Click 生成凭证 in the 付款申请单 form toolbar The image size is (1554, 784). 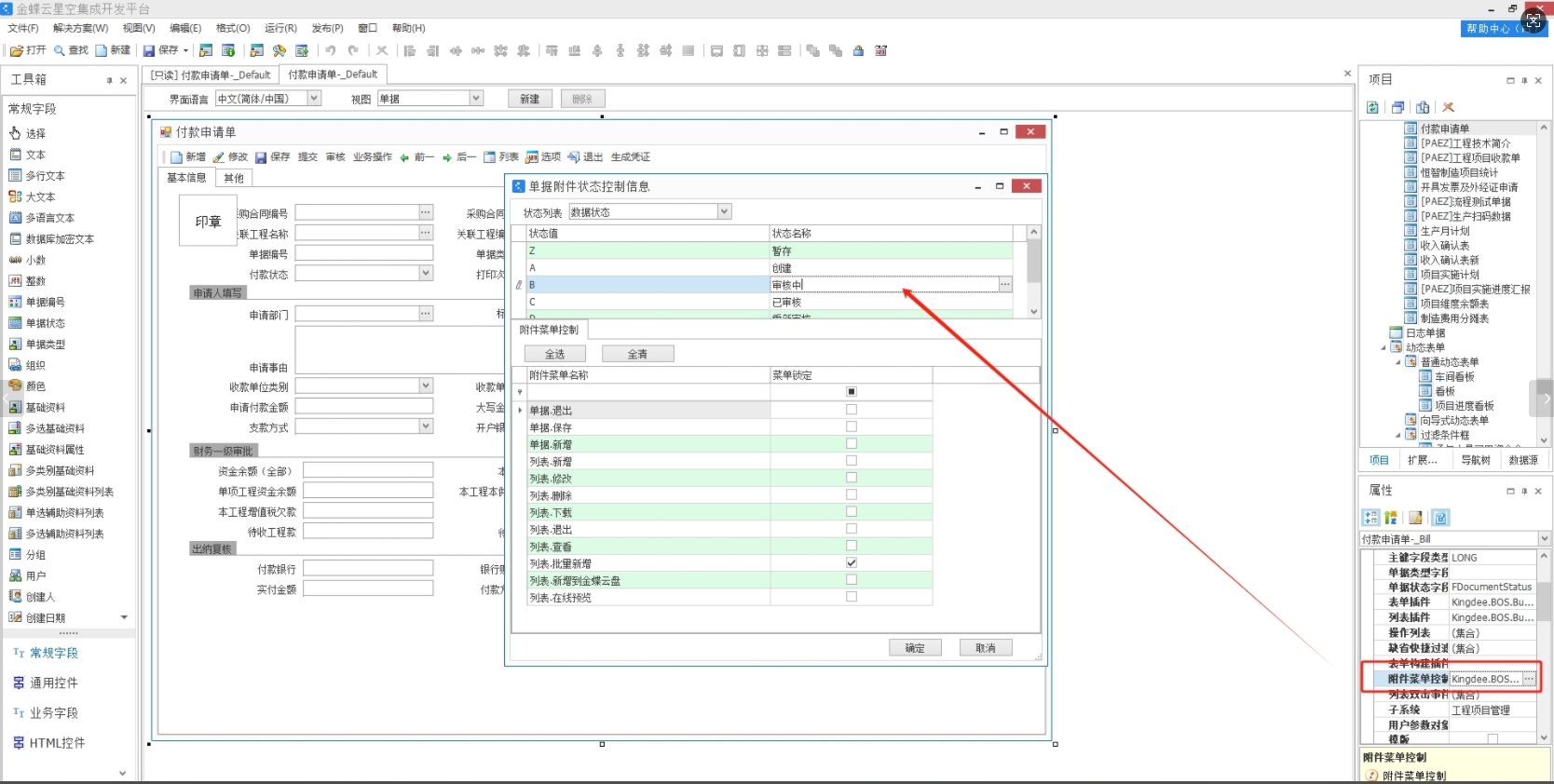631,157
